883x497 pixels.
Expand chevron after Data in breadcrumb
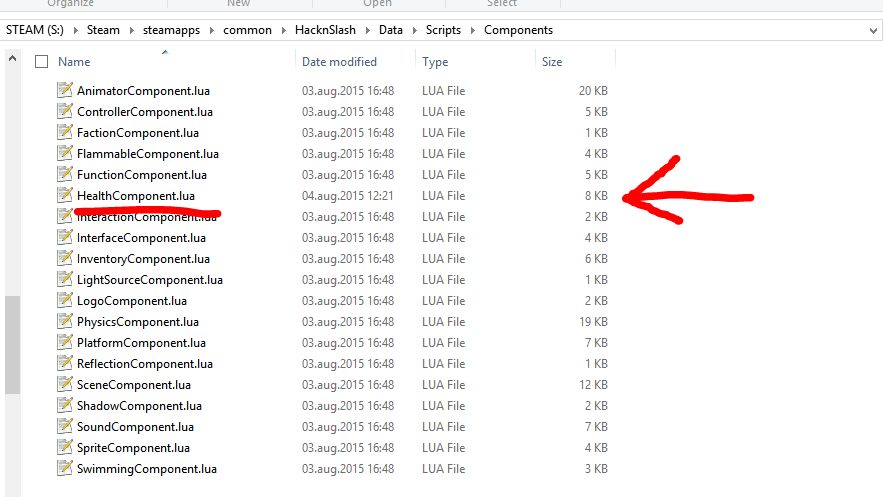click(x=414, y=30)
